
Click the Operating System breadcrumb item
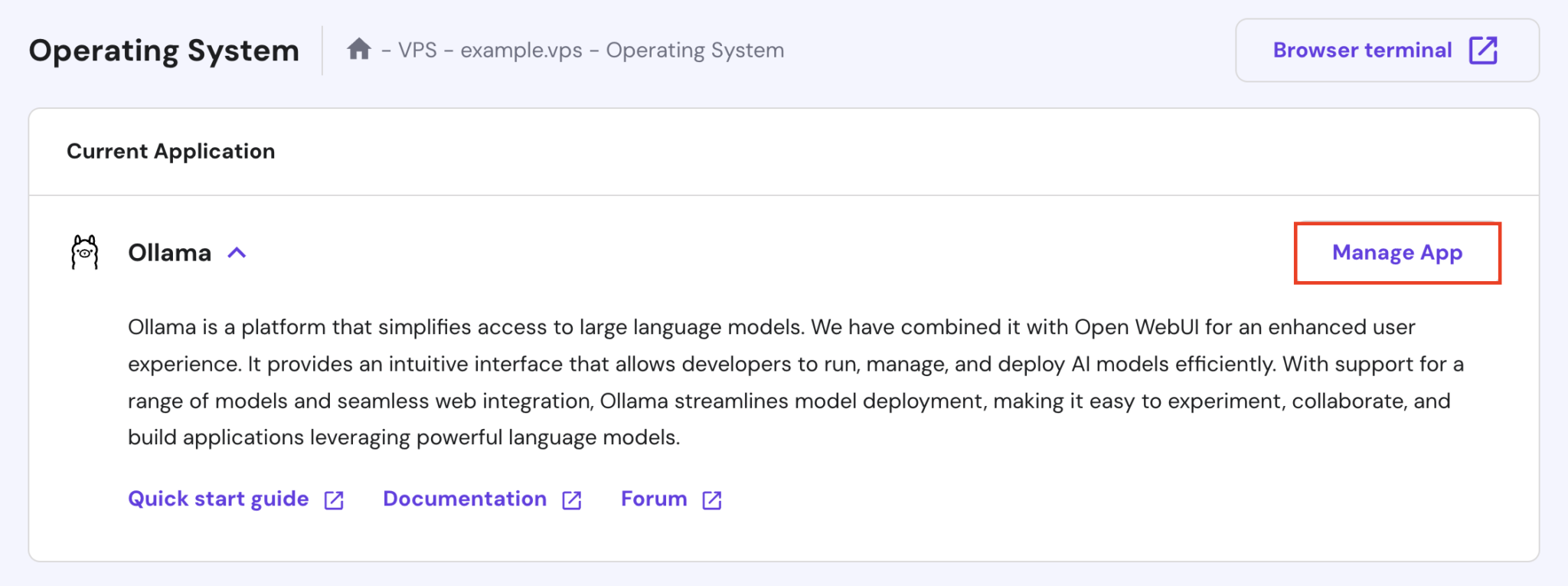click(695, 51)
